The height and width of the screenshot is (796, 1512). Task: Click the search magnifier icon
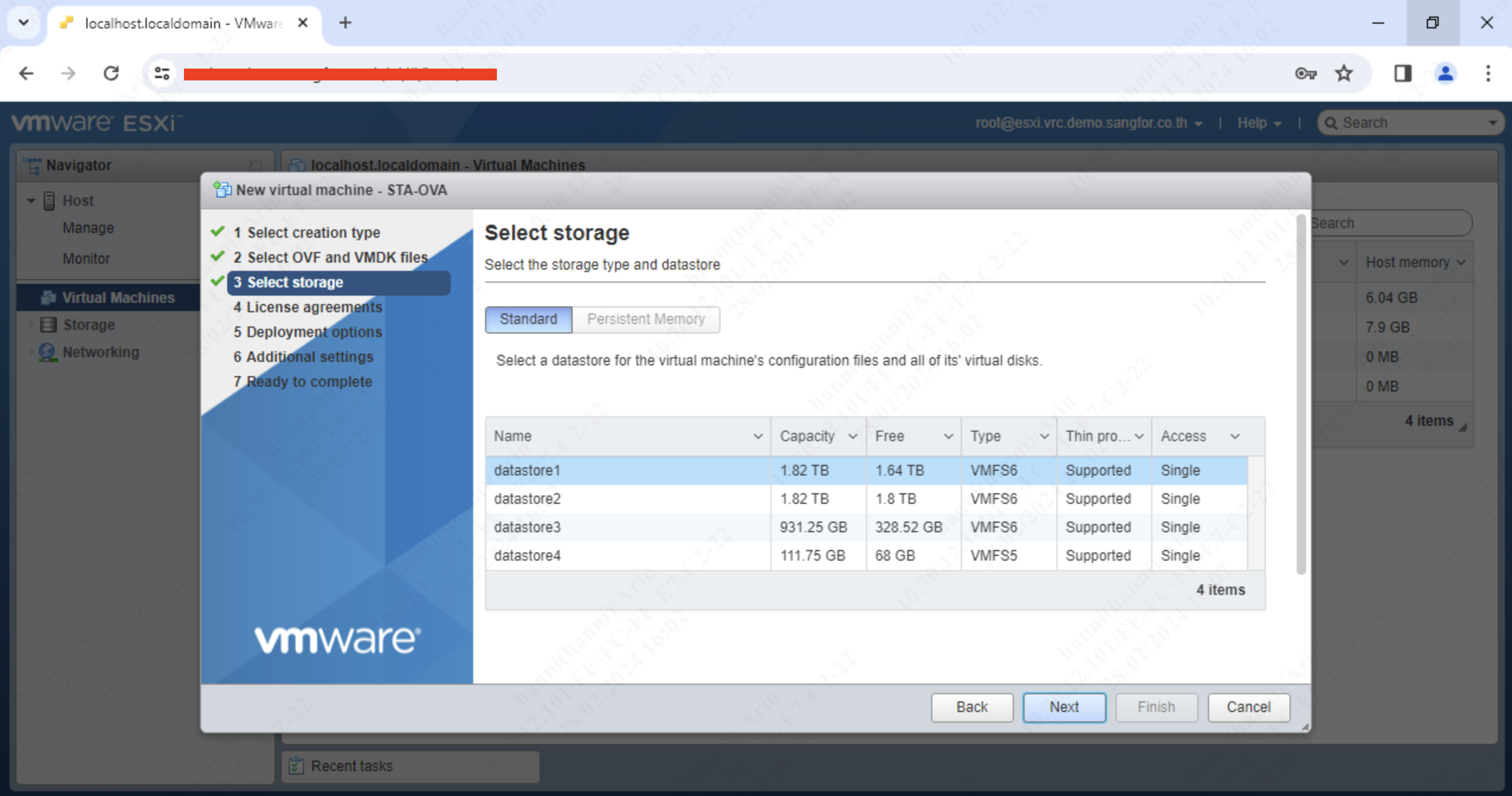point(1332,122)
